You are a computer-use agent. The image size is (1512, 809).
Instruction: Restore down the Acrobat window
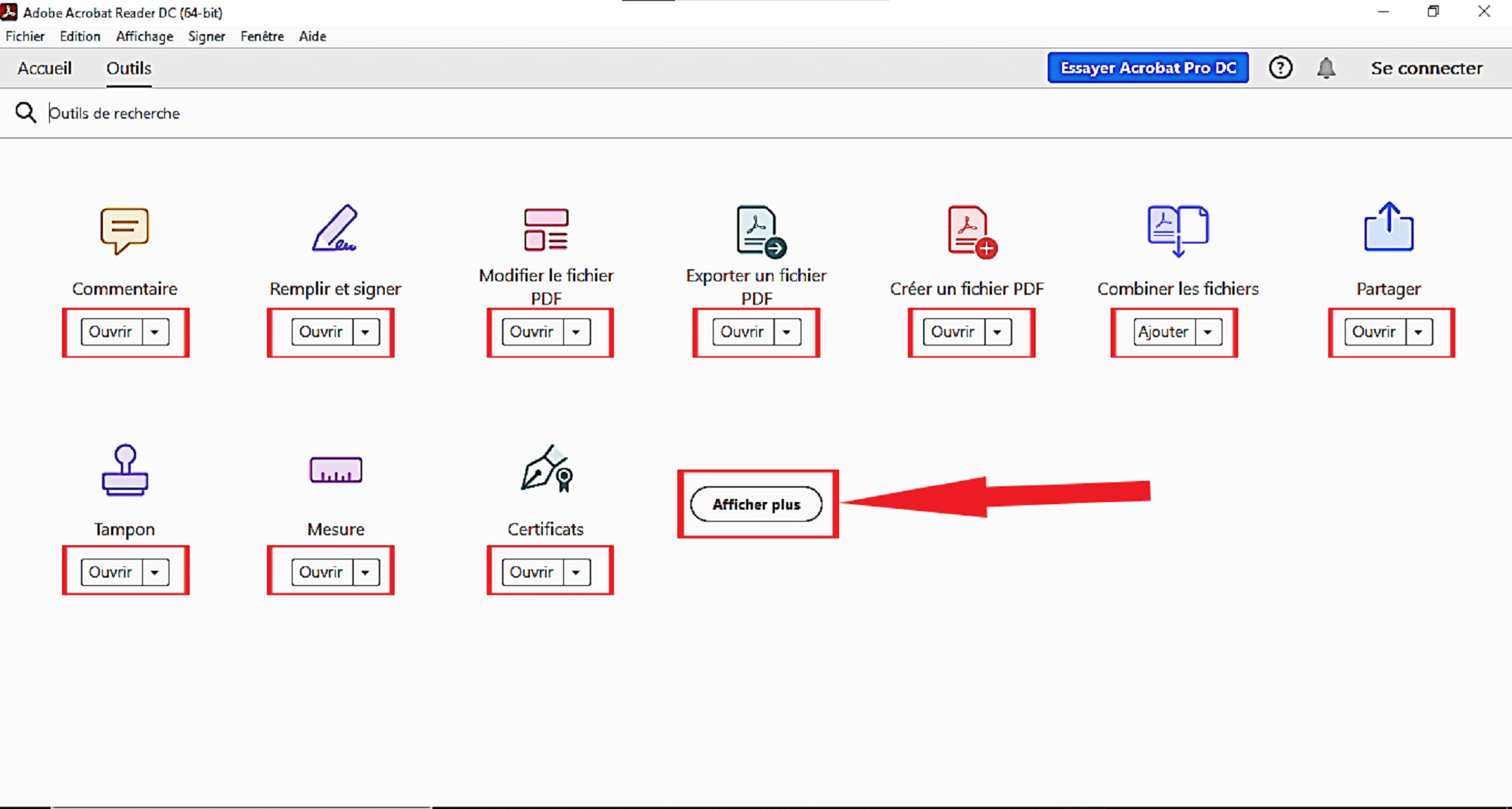tap(1433, 11)
